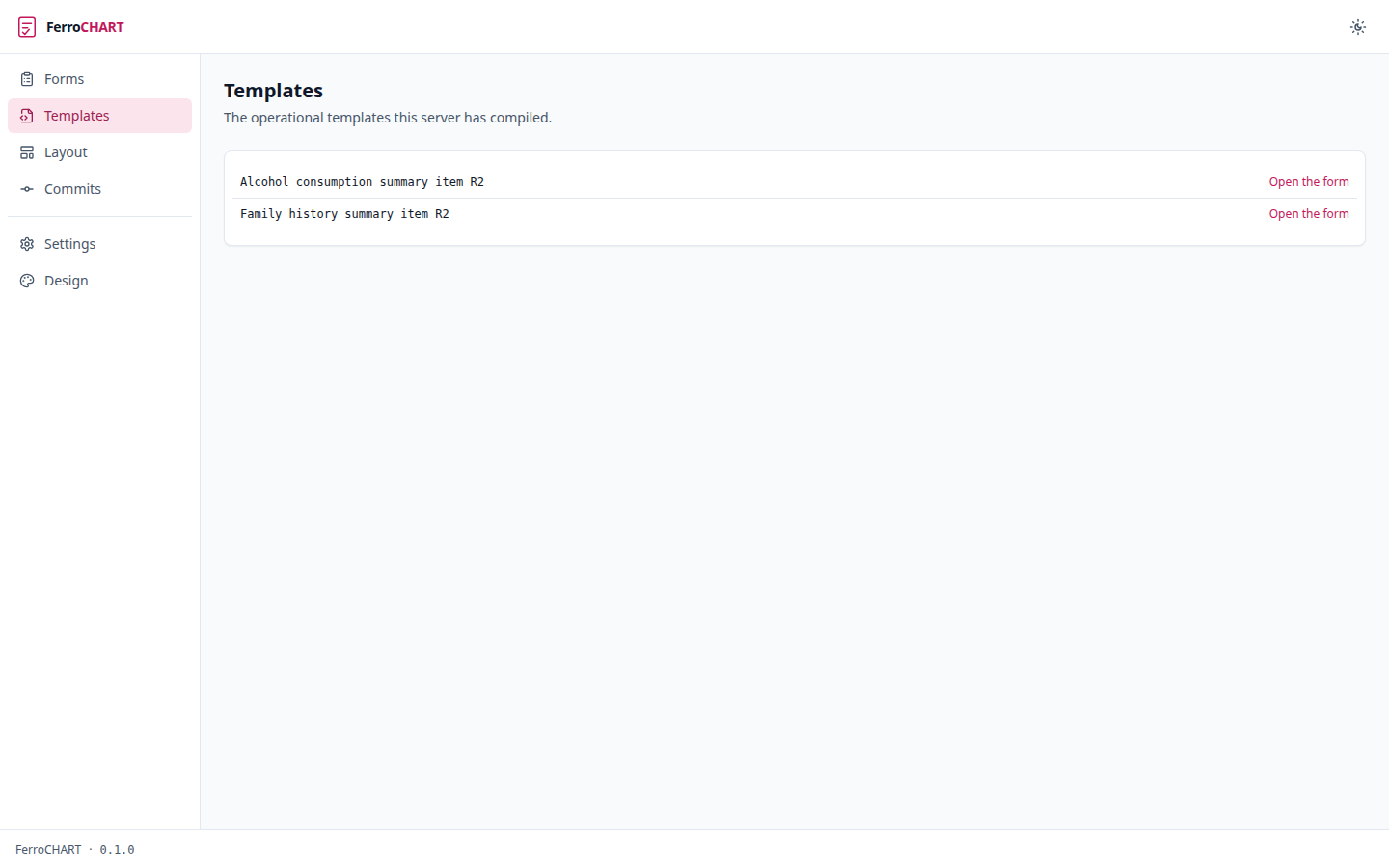The image size is (1389, 868).
Task: Open the Settings menu item
Action: pyautogui.click(x=99, y=244)
